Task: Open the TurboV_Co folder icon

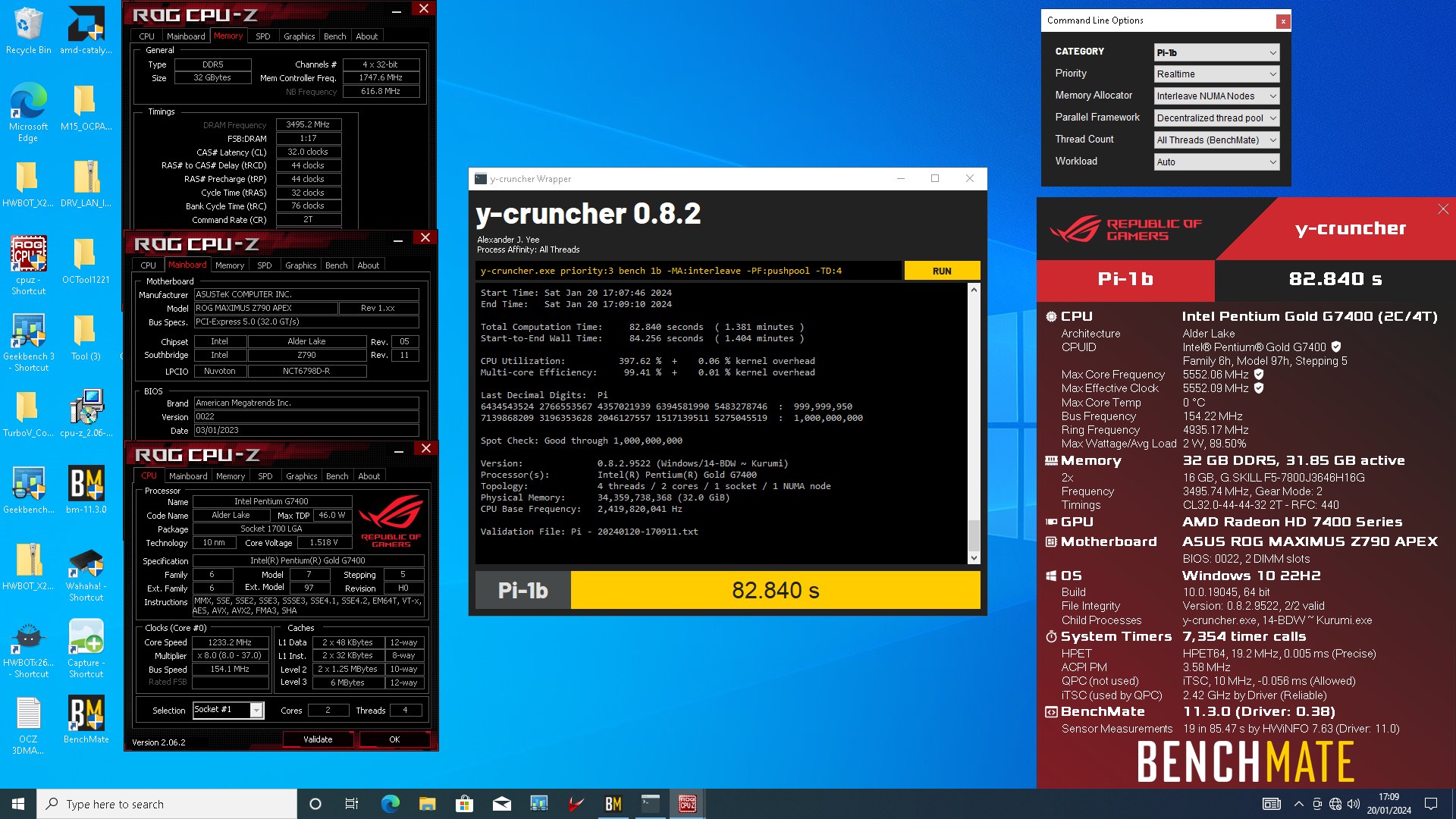Action: pyautogui.click(x=28, y=413)
